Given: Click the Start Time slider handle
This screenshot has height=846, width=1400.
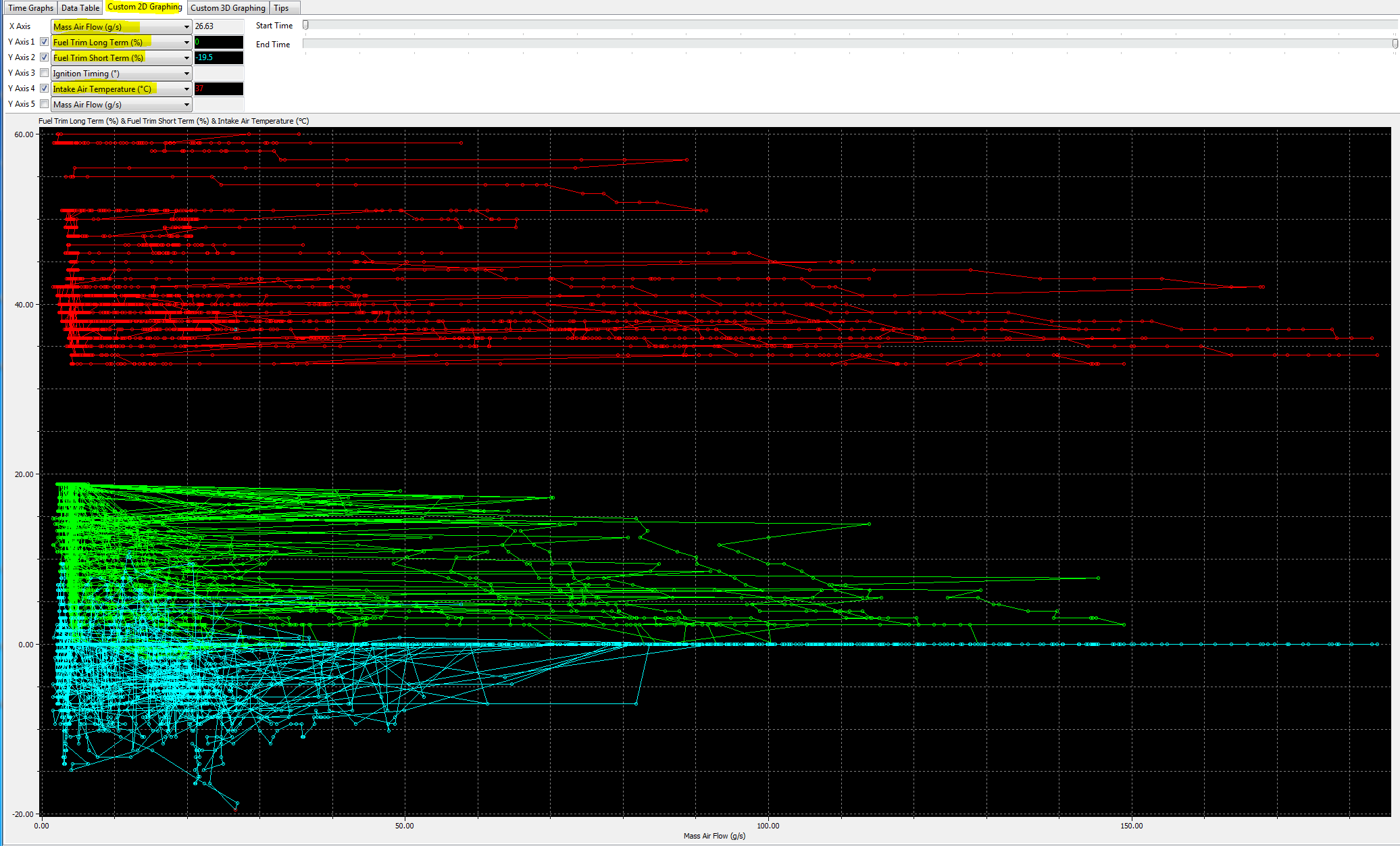Looking at the screenshot, I should (305, 25).
